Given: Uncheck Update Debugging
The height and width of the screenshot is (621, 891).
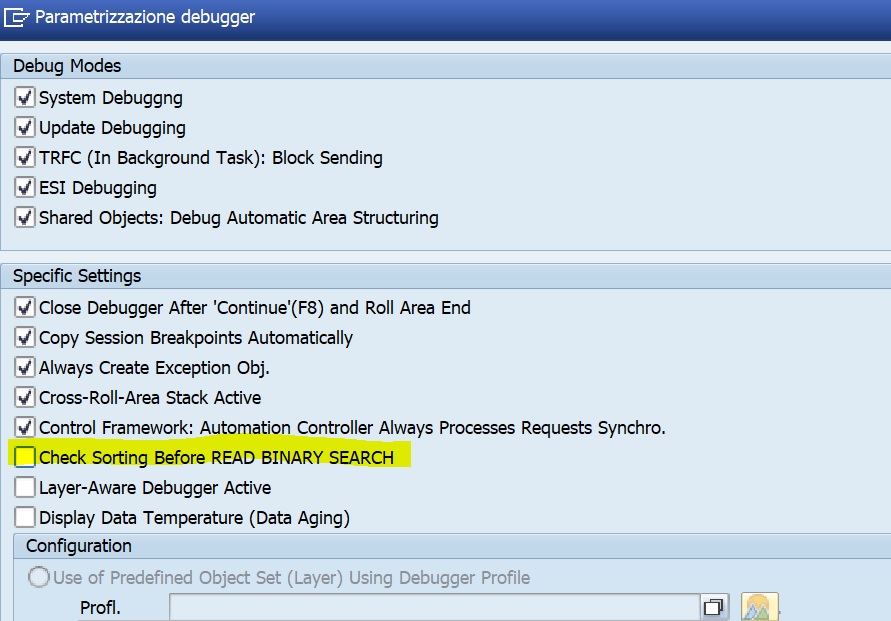Looking at the screenshot, I should [23, 127].
